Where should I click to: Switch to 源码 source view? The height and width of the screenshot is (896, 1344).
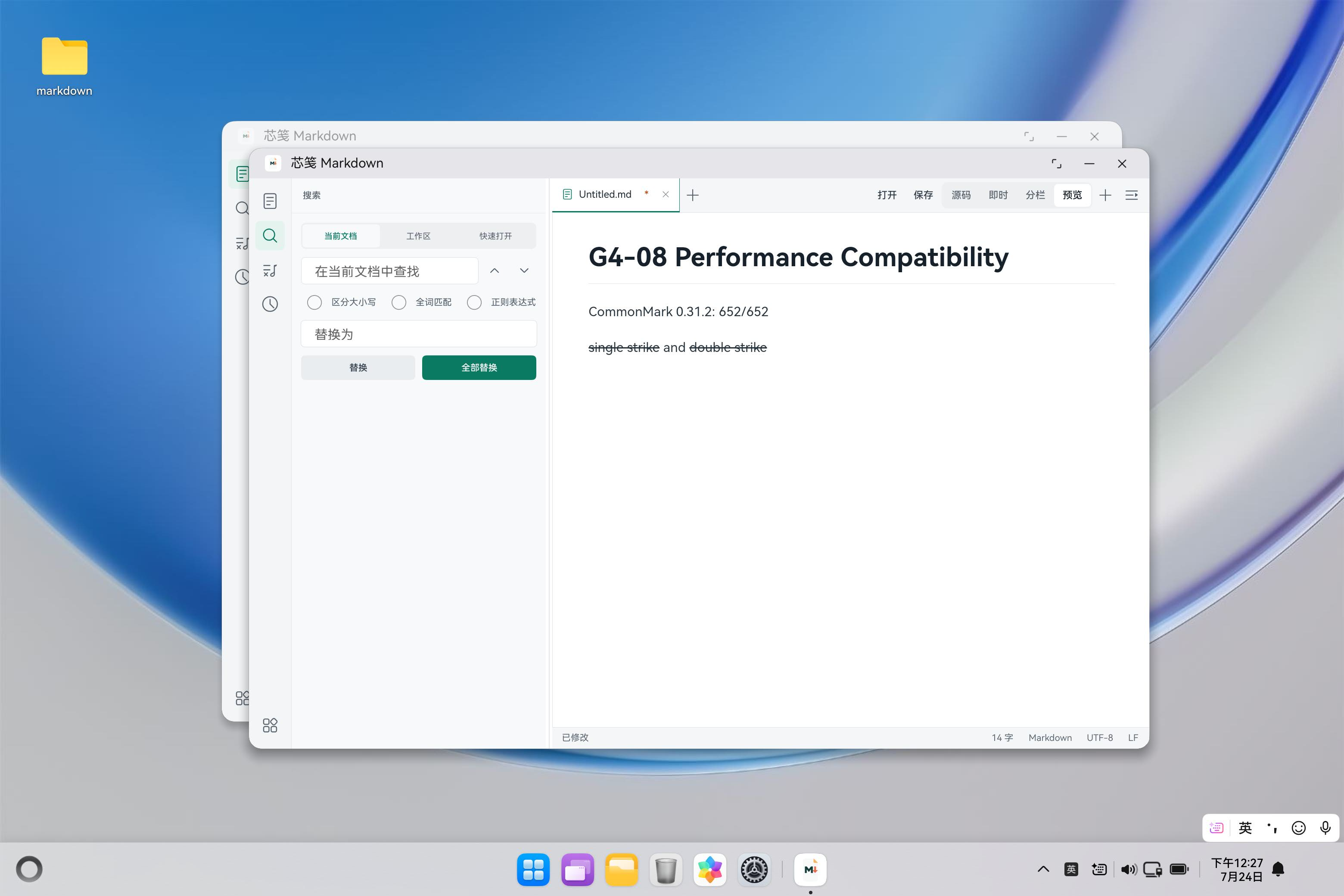(x=961, y=196)
